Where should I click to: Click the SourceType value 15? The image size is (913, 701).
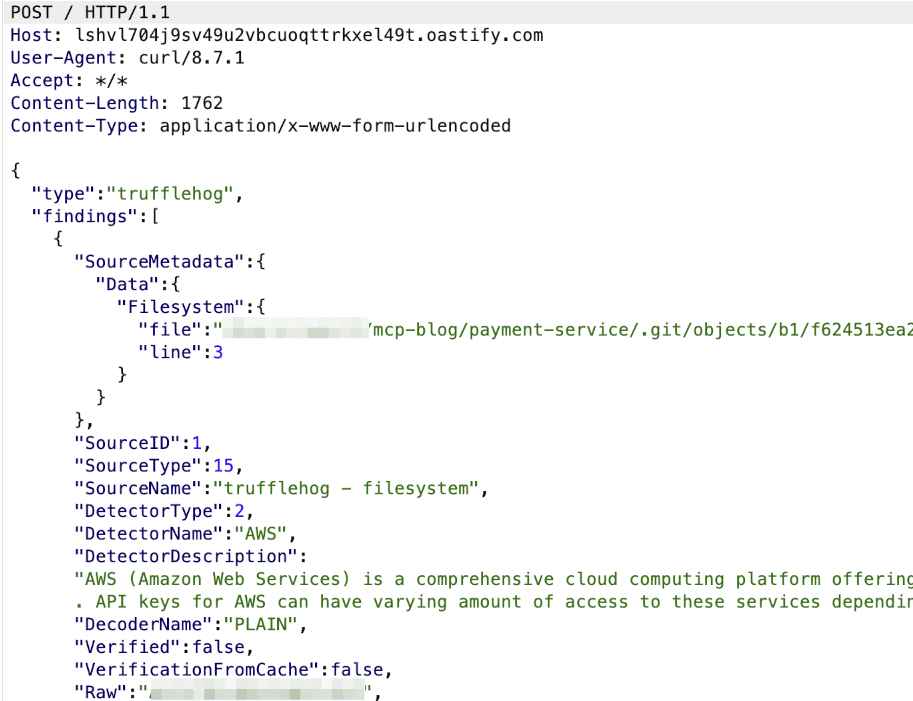coord(223,466)
